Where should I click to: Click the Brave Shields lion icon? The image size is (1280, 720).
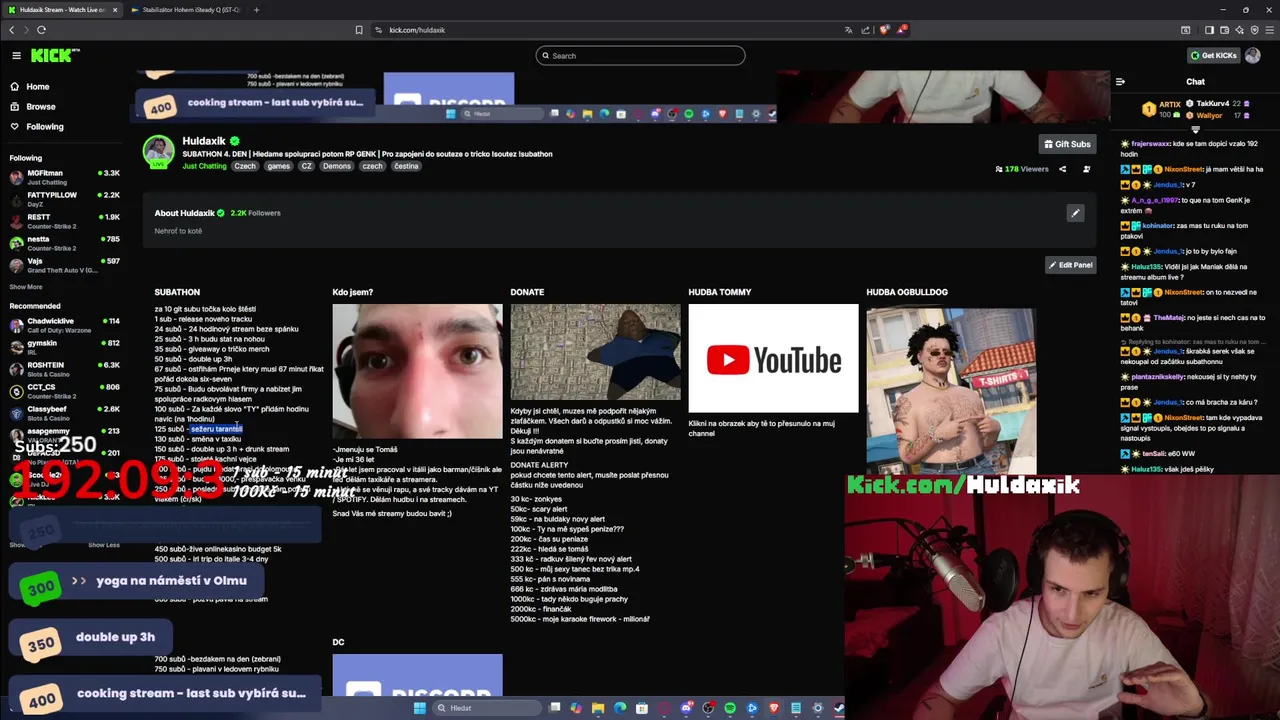(x=884, y=30)
